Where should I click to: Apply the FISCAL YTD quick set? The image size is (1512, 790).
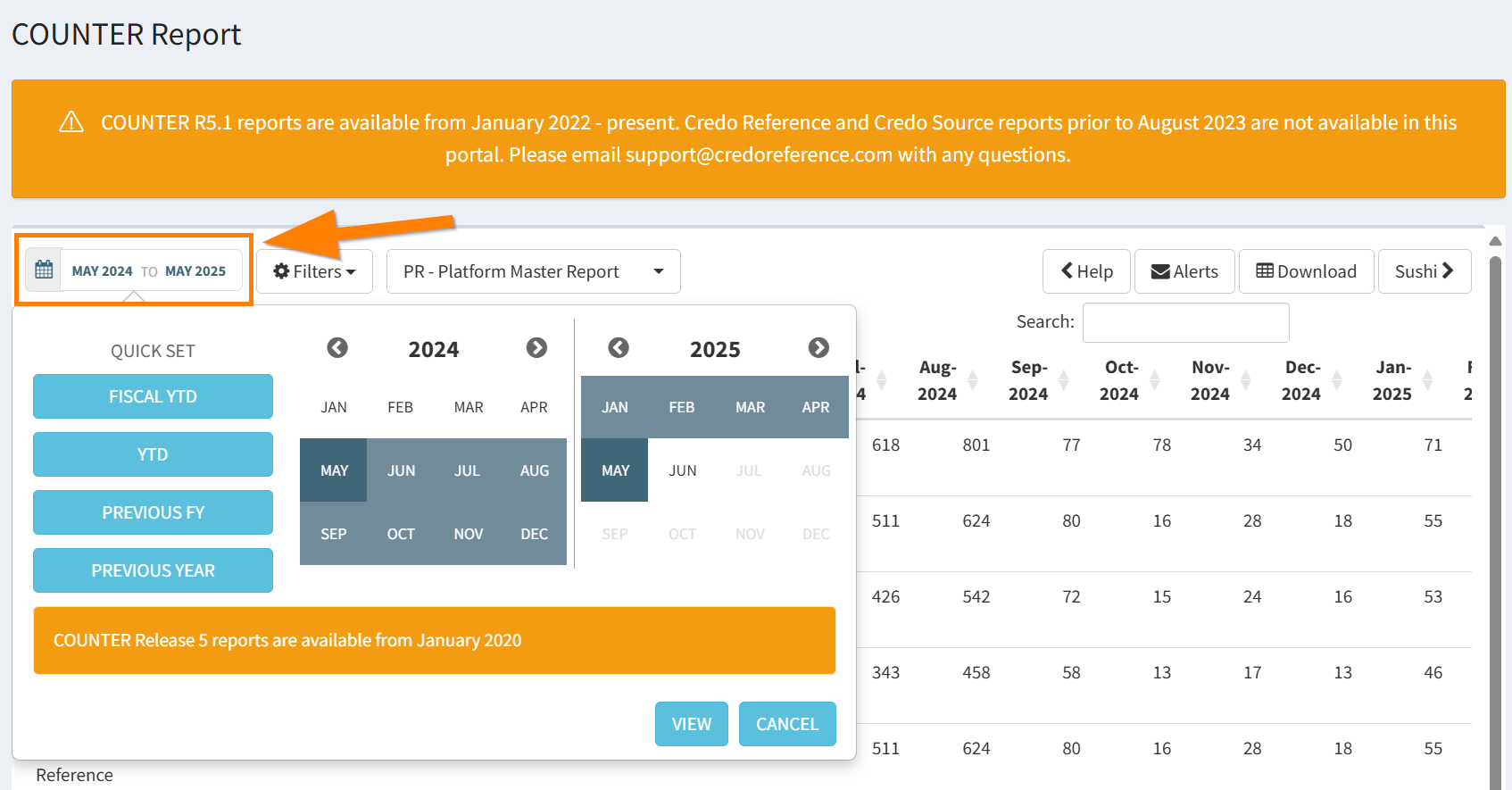click(153, 396)
